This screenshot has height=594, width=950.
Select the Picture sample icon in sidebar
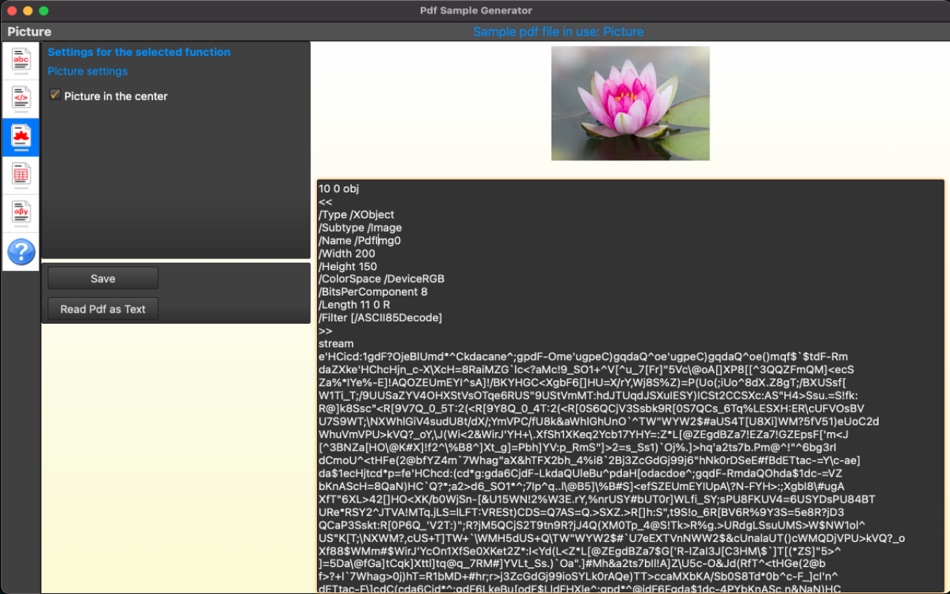tap(20, 138)
